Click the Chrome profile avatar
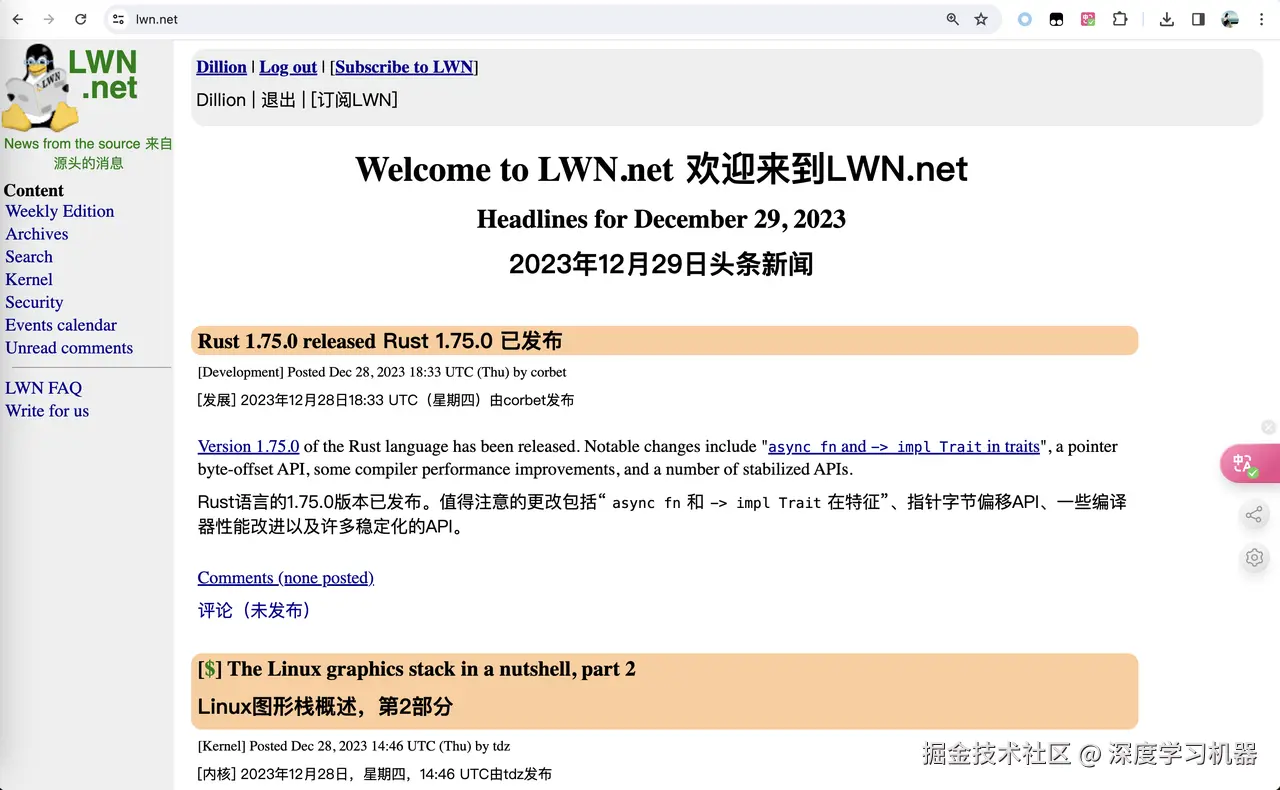Image resolution: width=1280 pixels, height=790 pixels. tap(1229, 18)
